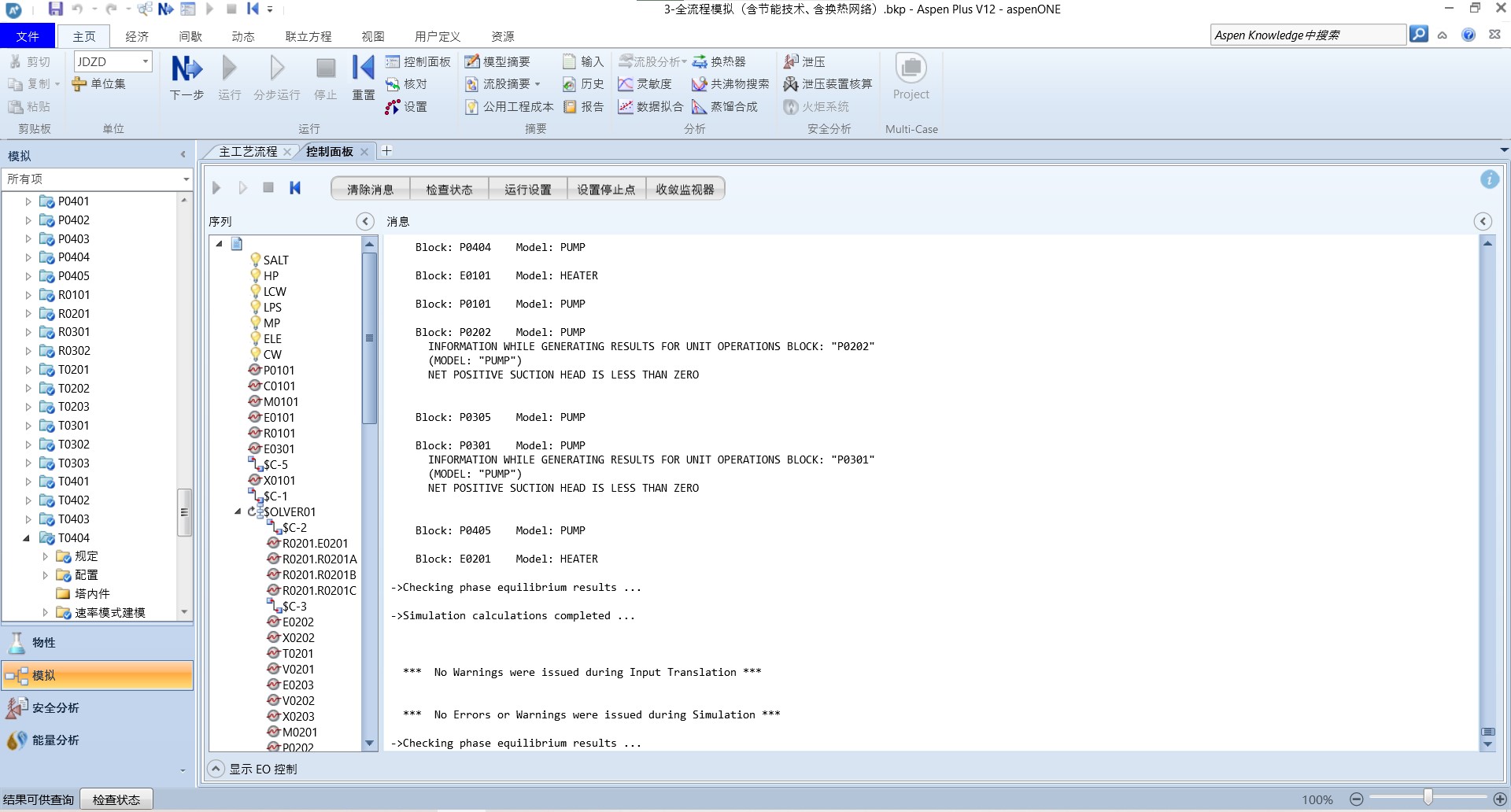Click the 清除消息 button
Viewport: 1511px width, 812px height.
[x=371, y=189]
